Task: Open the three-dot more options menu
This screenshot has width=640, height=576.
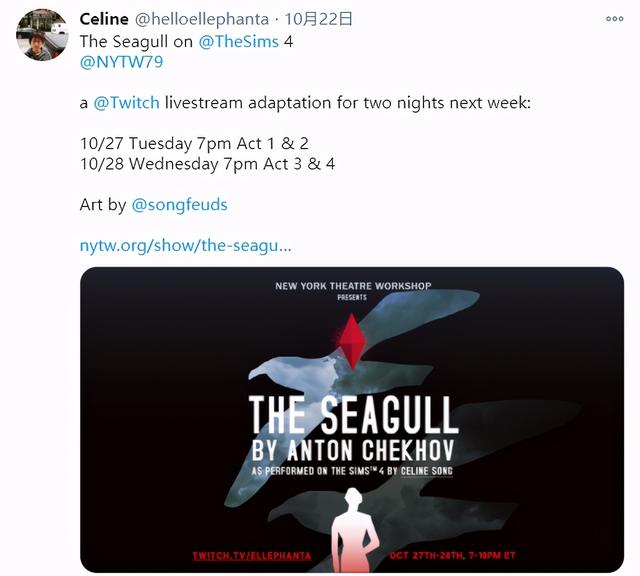Action: (614, 19)
